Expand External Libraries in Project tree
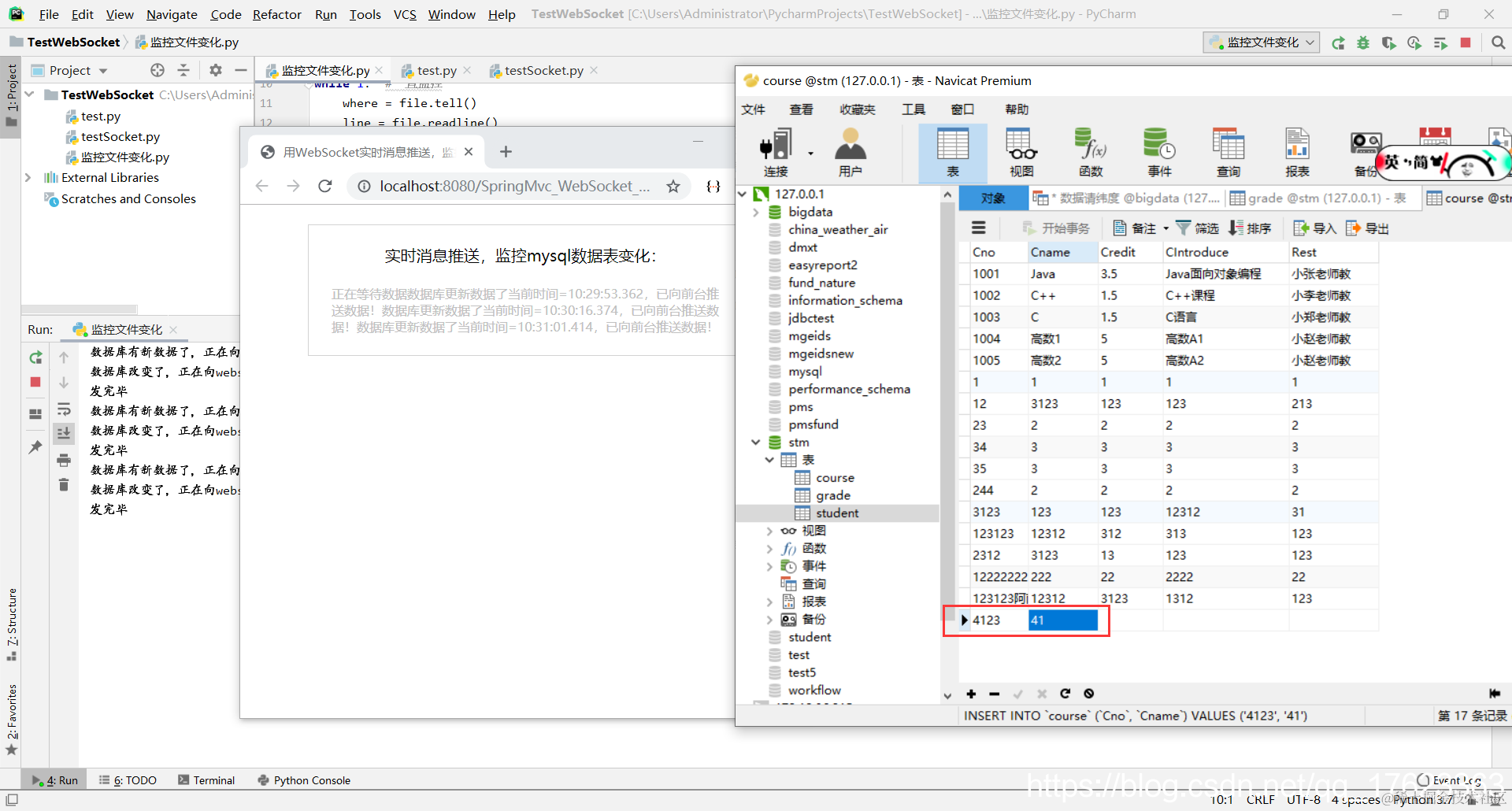This screenshot has height=811, width=1512. coord(28,178)
